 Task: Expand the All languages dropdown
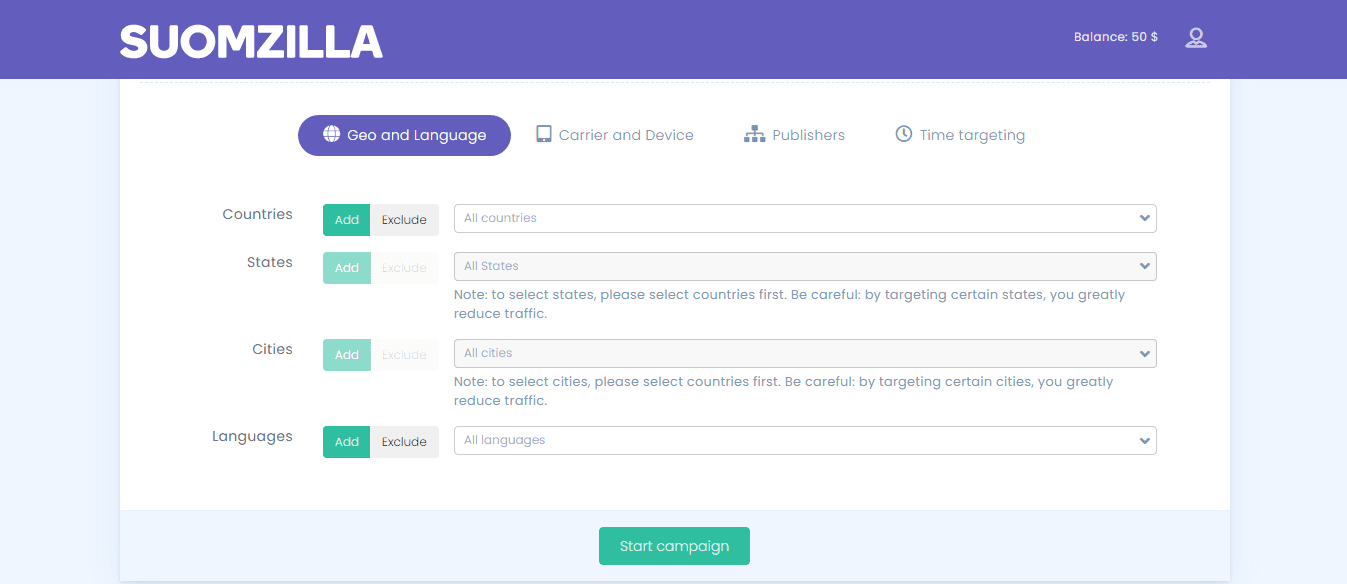click(804, 440)
